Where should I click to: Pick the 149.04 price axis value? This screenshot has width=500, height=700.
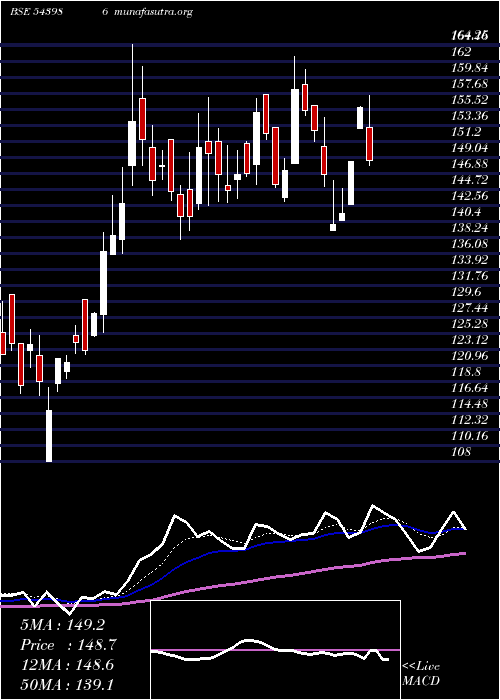(469, 148)
